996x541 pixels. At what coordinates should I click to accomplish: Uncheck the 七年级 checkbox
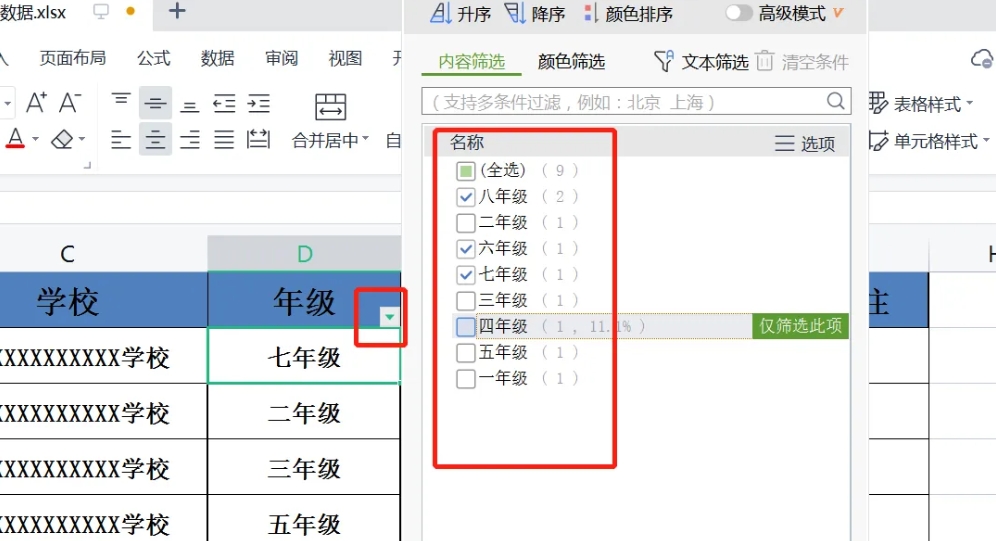pos(466,275)
